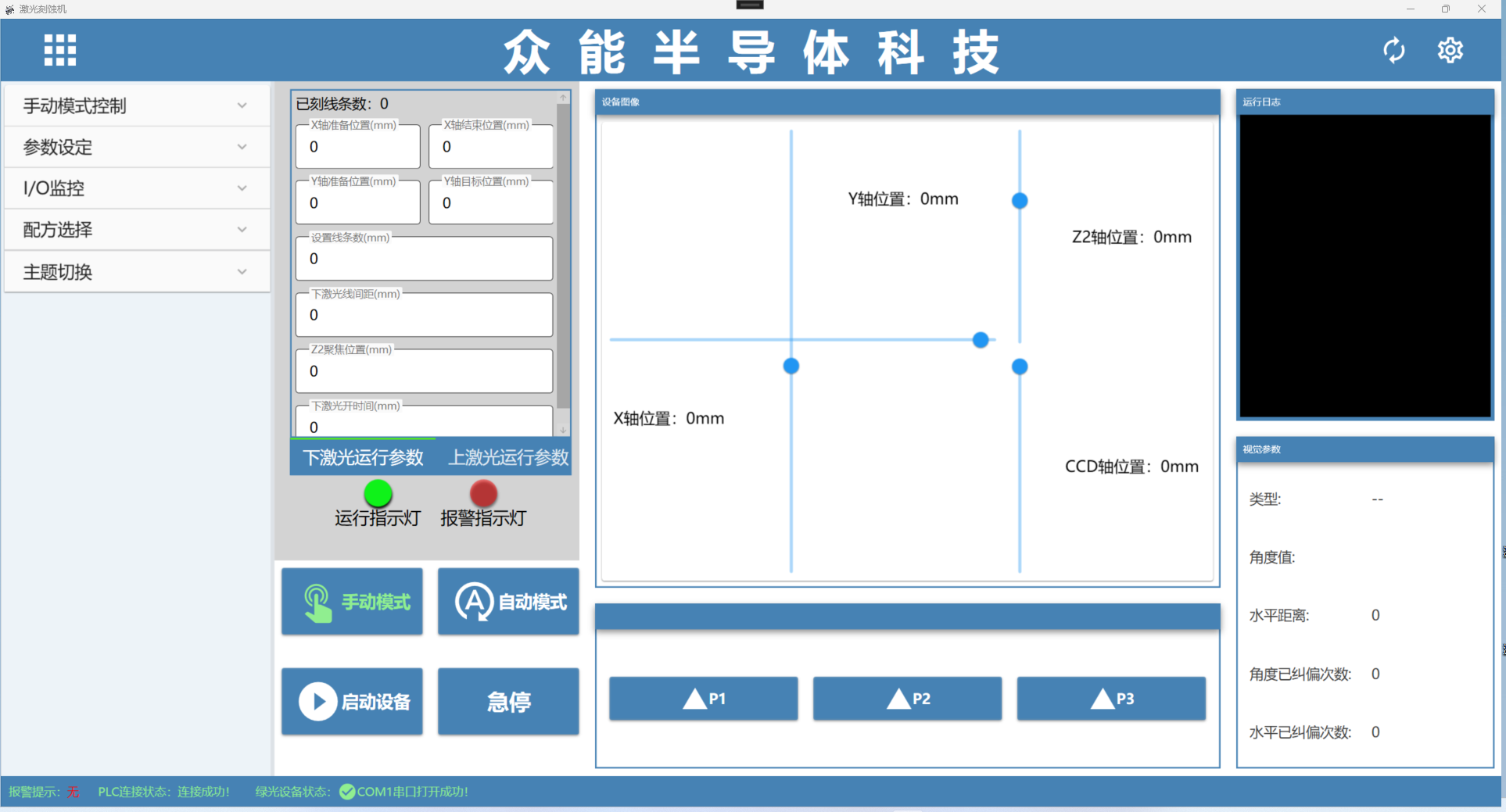Click the PLC连接状态 status entry
This screenshot has height=812, width=1506.
pyautogui.click(x=163, y=792)
